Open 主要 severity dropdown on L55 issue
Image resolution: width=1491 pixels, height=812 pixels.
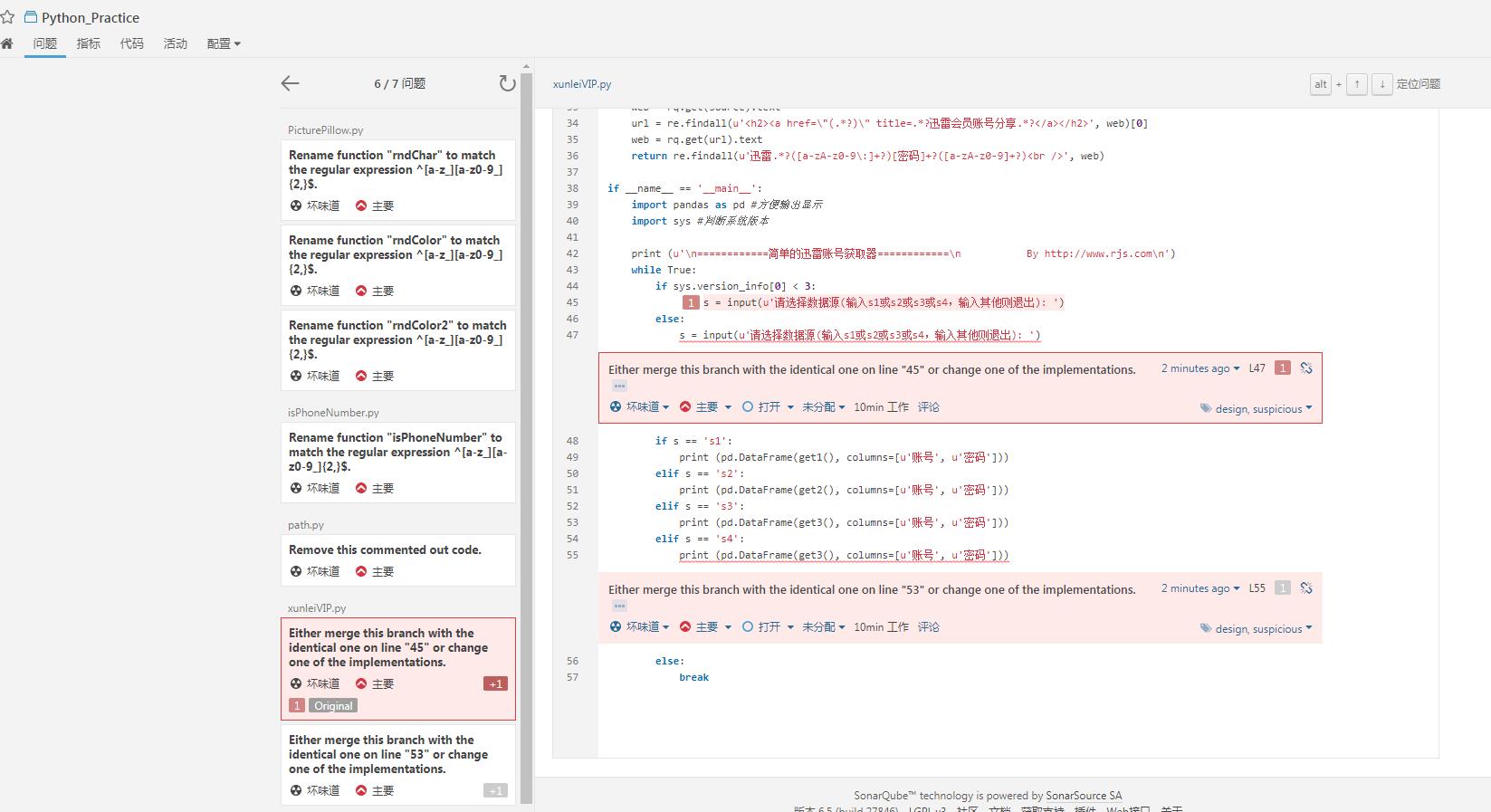pos(705,626)
